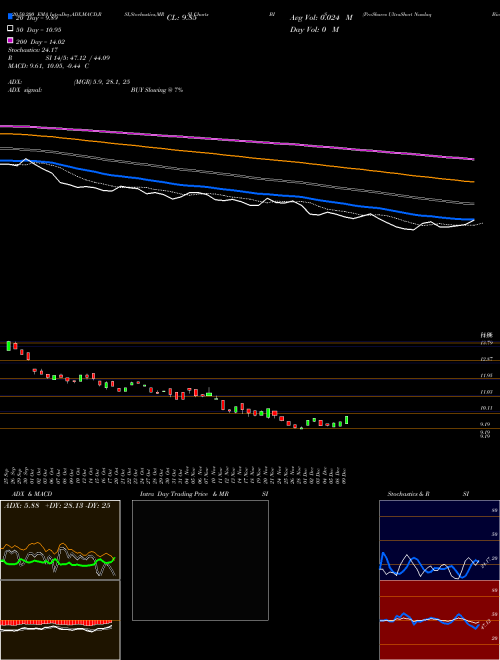Screen dimensions: 500x660
Task: Click the first green candlestick at far left
Action: point(8,346)
